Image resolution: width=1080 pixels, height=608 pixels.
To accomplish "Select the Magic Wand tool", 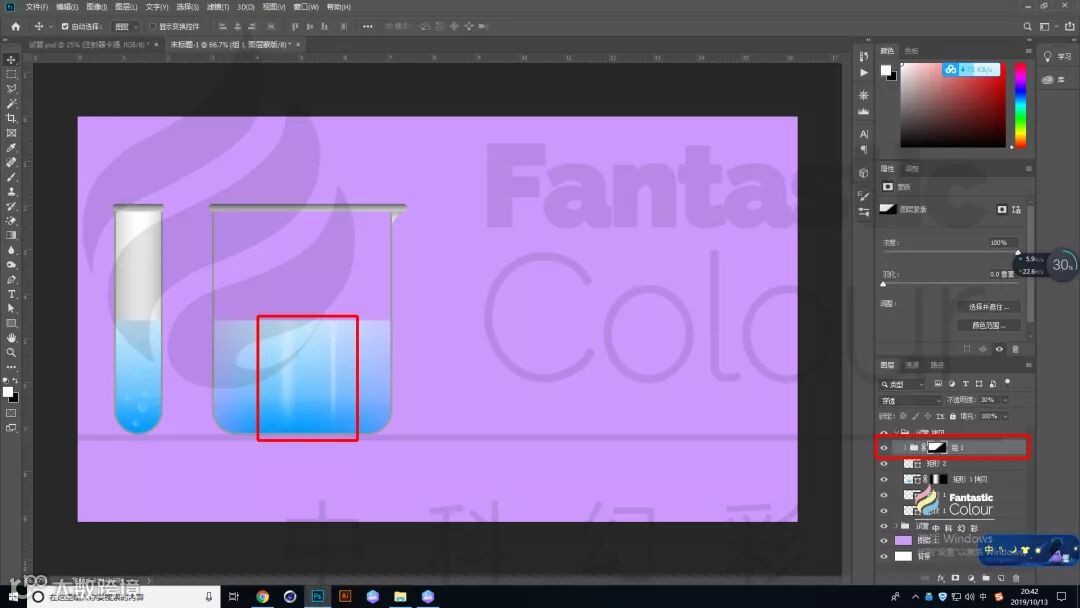I will point(11,103).
